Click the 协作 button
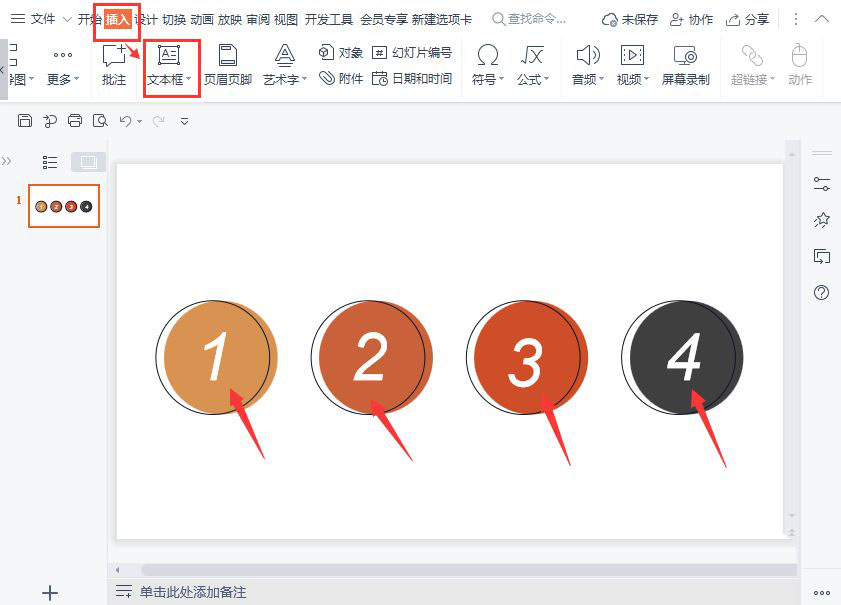This screenshot has width=841, height=605. point(691,18)
